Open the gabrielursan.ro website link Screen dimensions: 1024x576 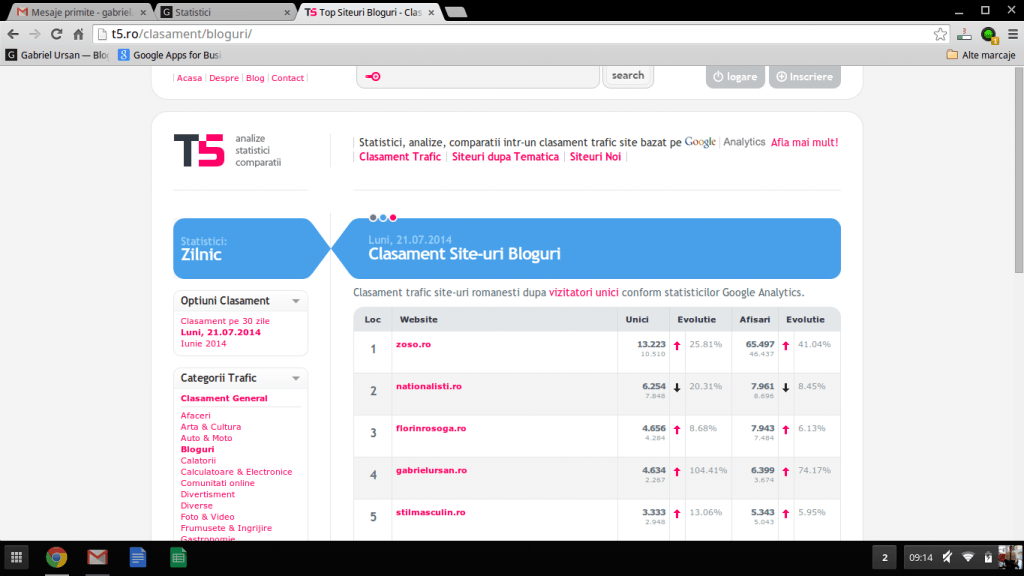coord(431,470)
